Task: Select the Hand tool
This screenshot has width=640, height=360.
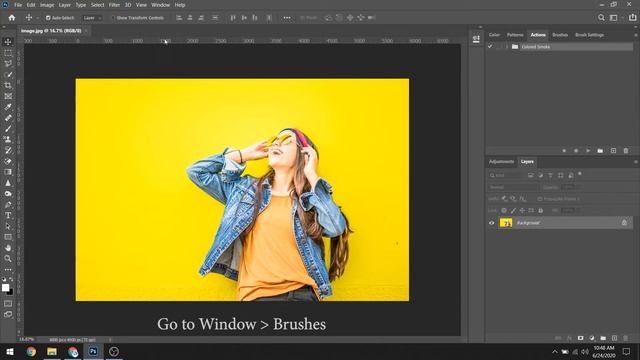Action: (8, 248)
